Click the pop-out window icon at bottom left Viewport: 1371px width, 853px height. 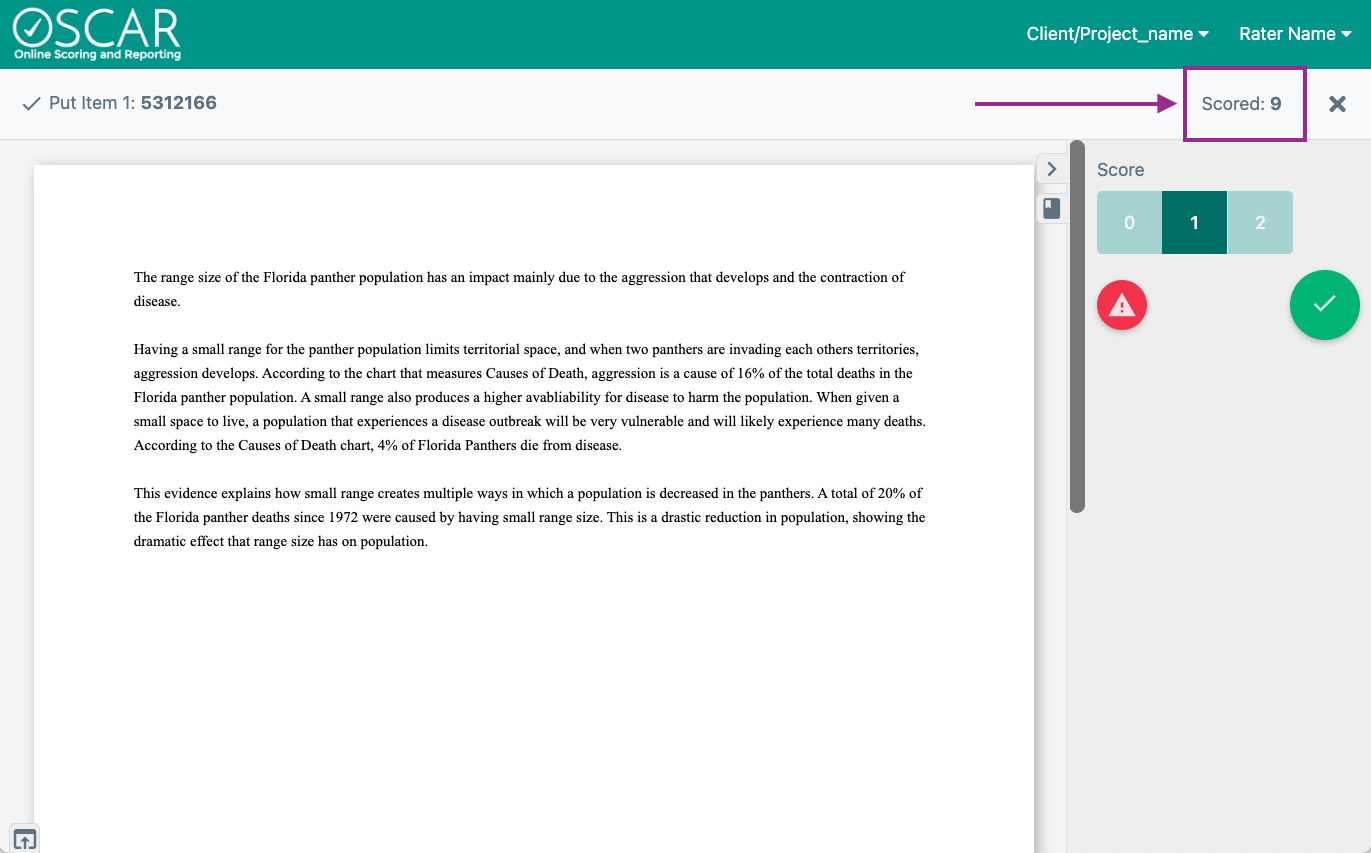(x=25, y=839)
